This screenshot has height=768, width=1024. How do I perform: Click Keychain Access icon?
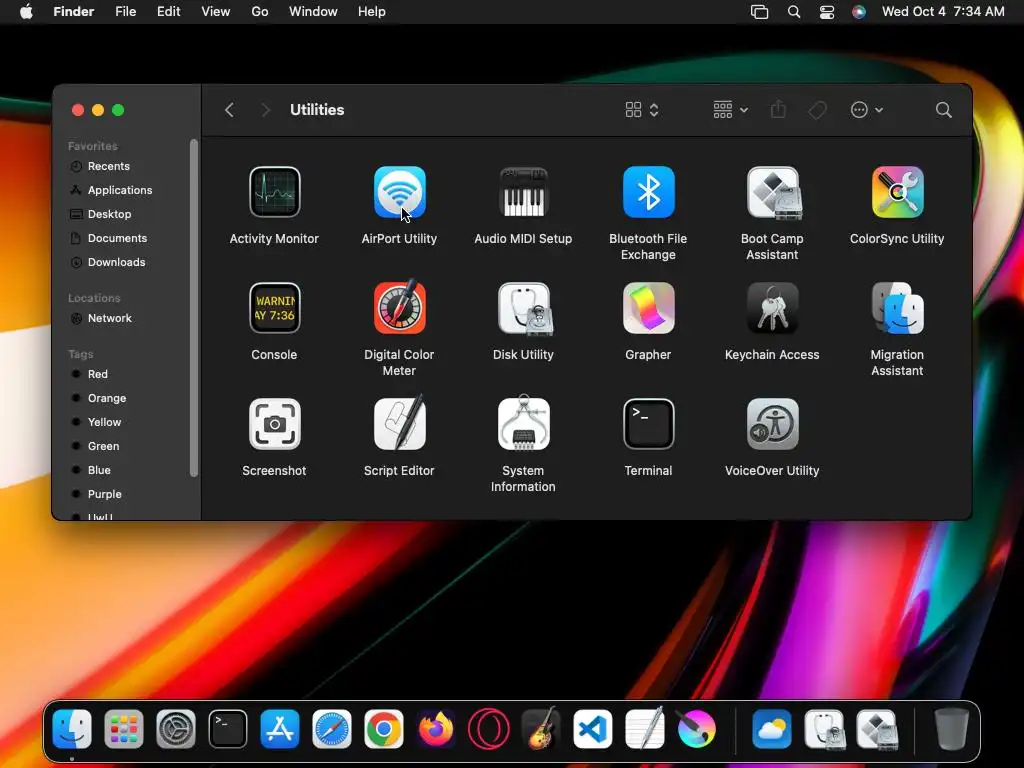pyautogui.click(x=773, y=308)
